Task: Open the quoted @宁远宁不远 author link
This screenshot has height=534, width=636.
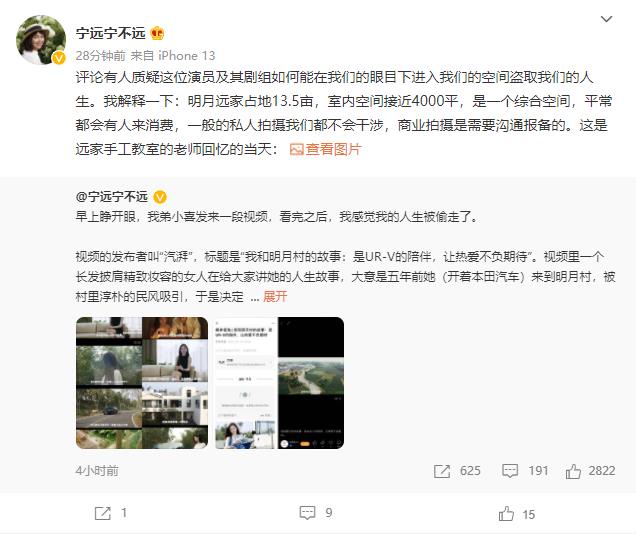Action: pyautogui.click(x=112, y=197)
